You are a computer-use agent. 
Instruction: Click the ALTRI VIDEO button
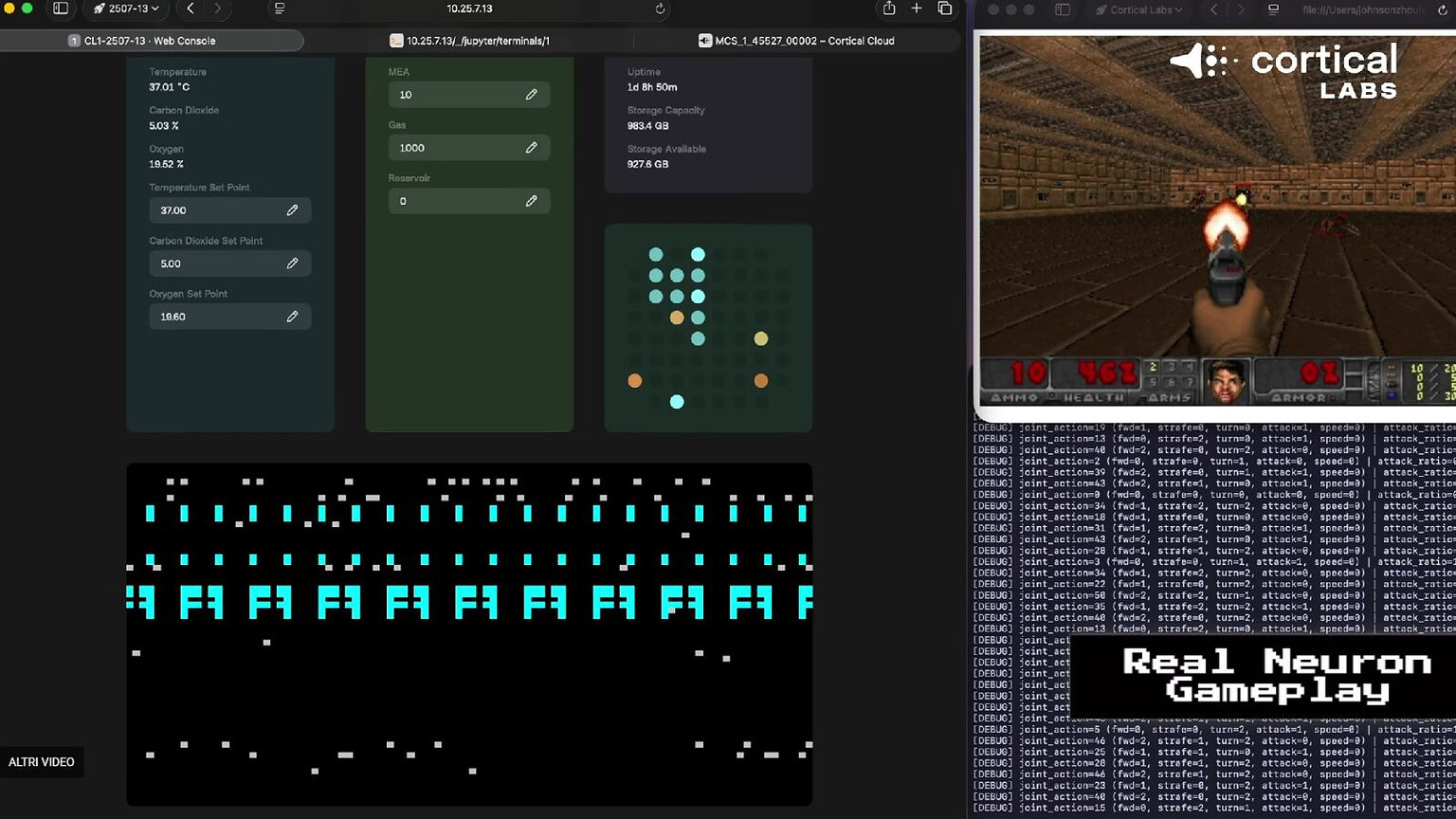tap(42, 762)
